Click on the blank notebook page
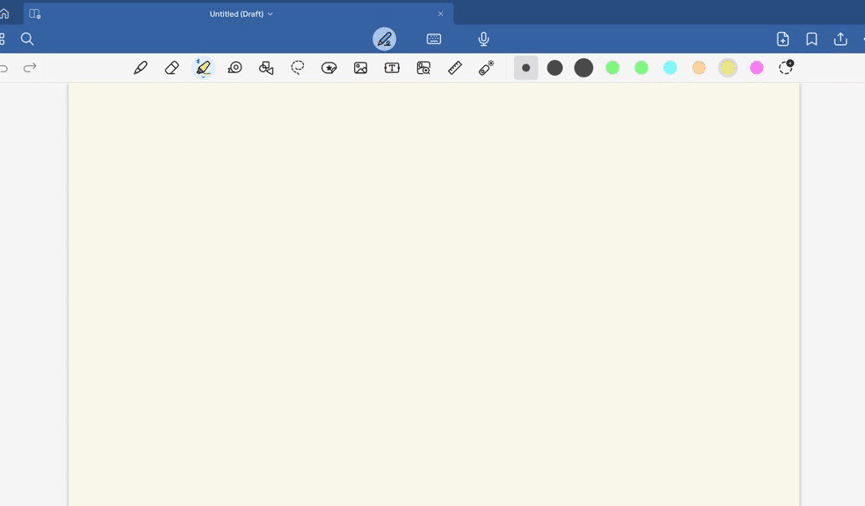865x506 pixels. point(434,294)
